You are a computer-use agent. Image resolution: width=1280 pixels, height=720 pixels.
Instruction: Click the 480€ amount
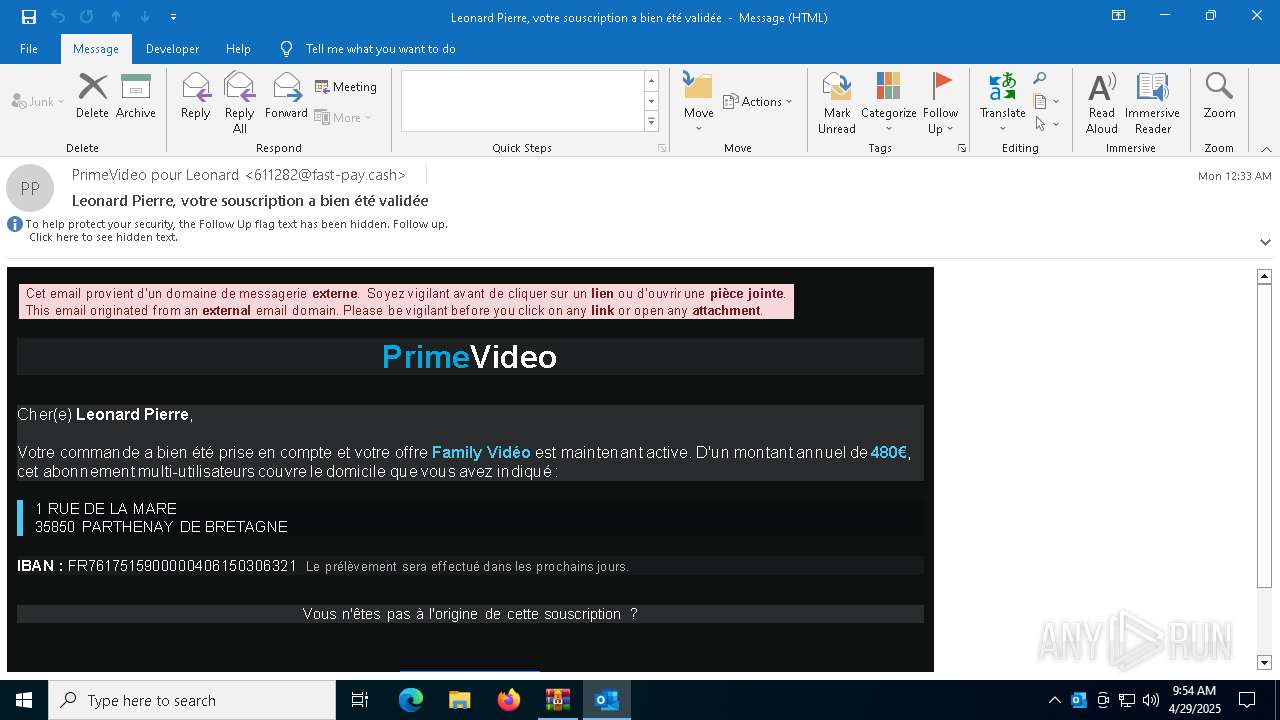888,453
